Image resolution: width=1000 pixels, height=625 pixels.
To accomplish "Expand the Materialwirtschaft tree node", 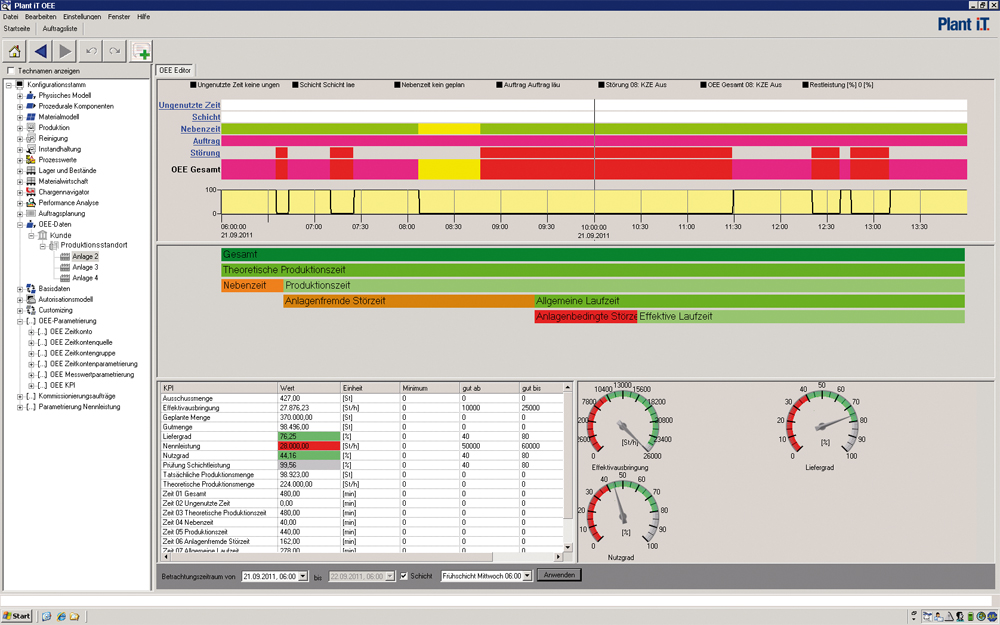I will tap(20, 181).
